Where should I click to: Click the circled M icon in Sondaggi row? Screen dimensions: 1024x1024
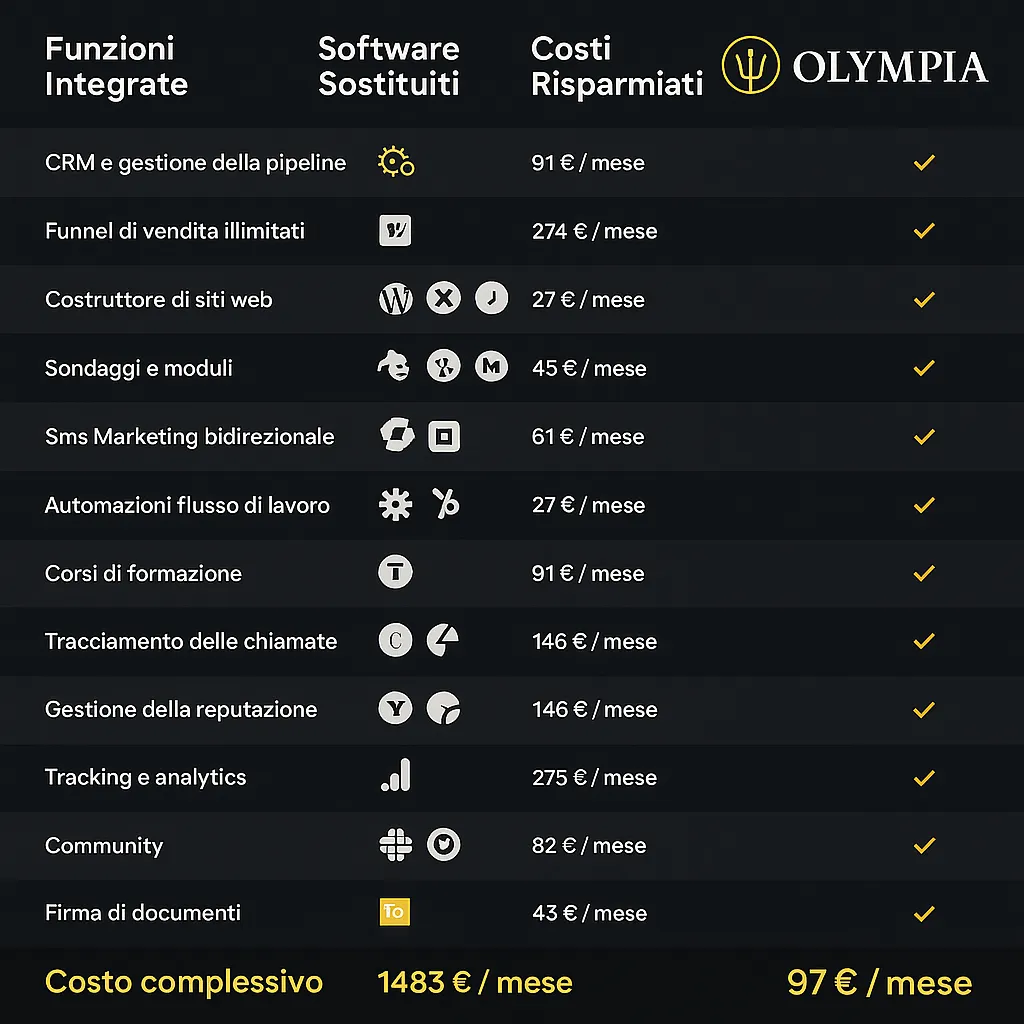point(491,367)
